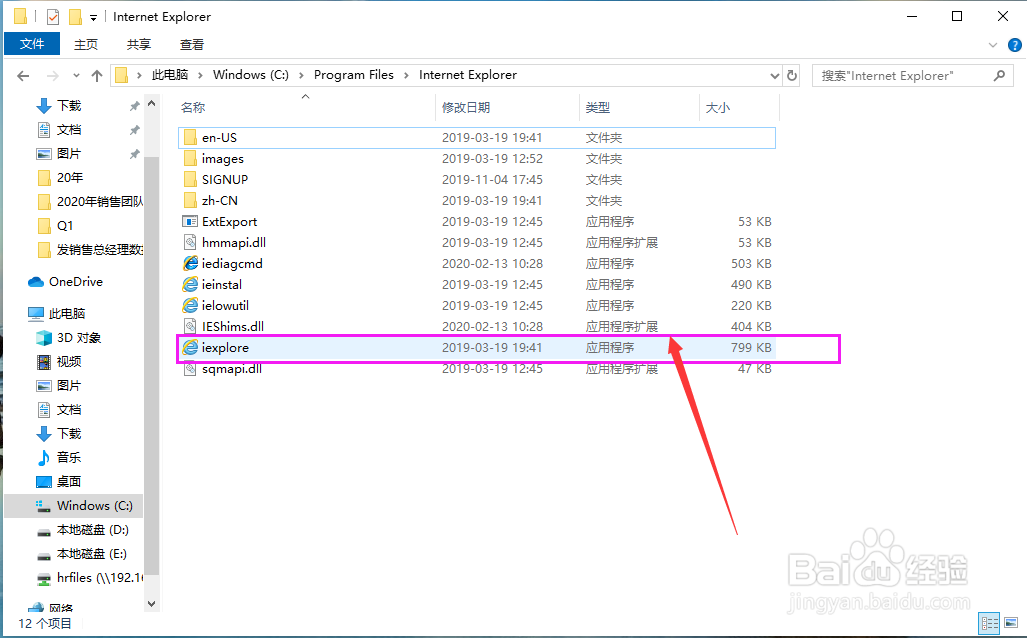Select the ExtExport application file
Image resolution: width=1027 pixels, height=638 pixels.
point(477,221)
